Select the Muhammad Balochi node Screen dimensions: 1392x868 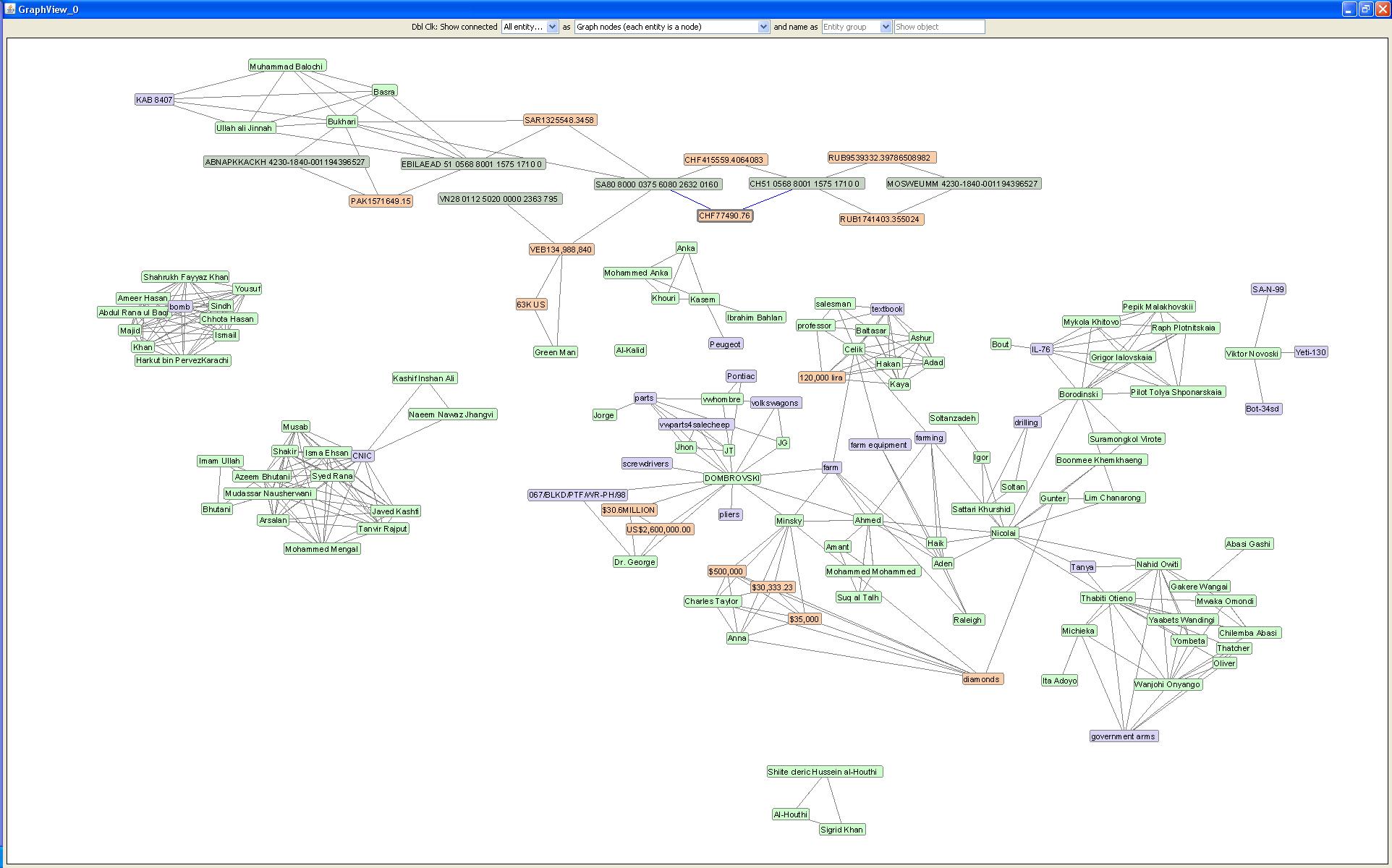coord(287,67)
